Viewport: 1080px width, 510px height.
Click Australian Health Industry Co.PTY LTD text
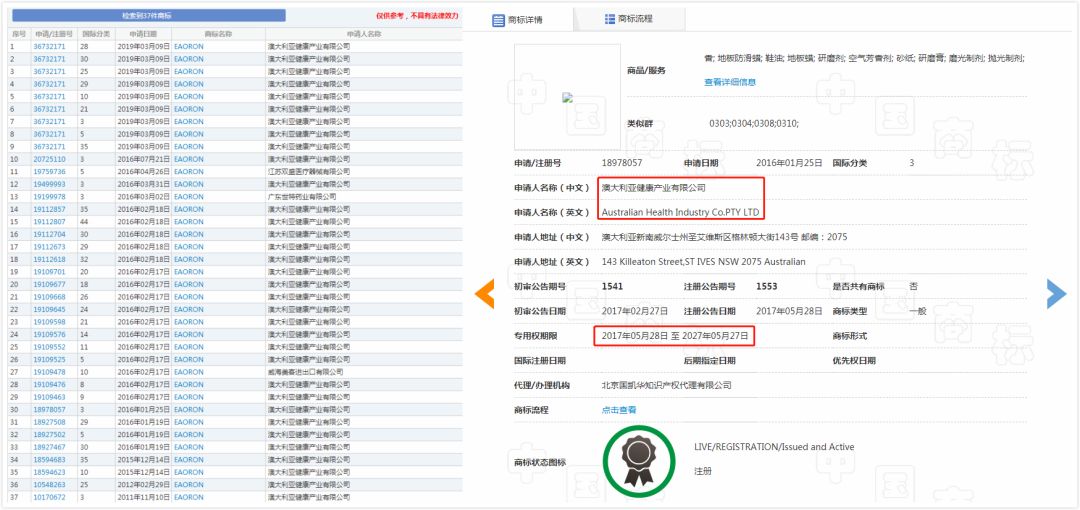(x=681, y=212)
